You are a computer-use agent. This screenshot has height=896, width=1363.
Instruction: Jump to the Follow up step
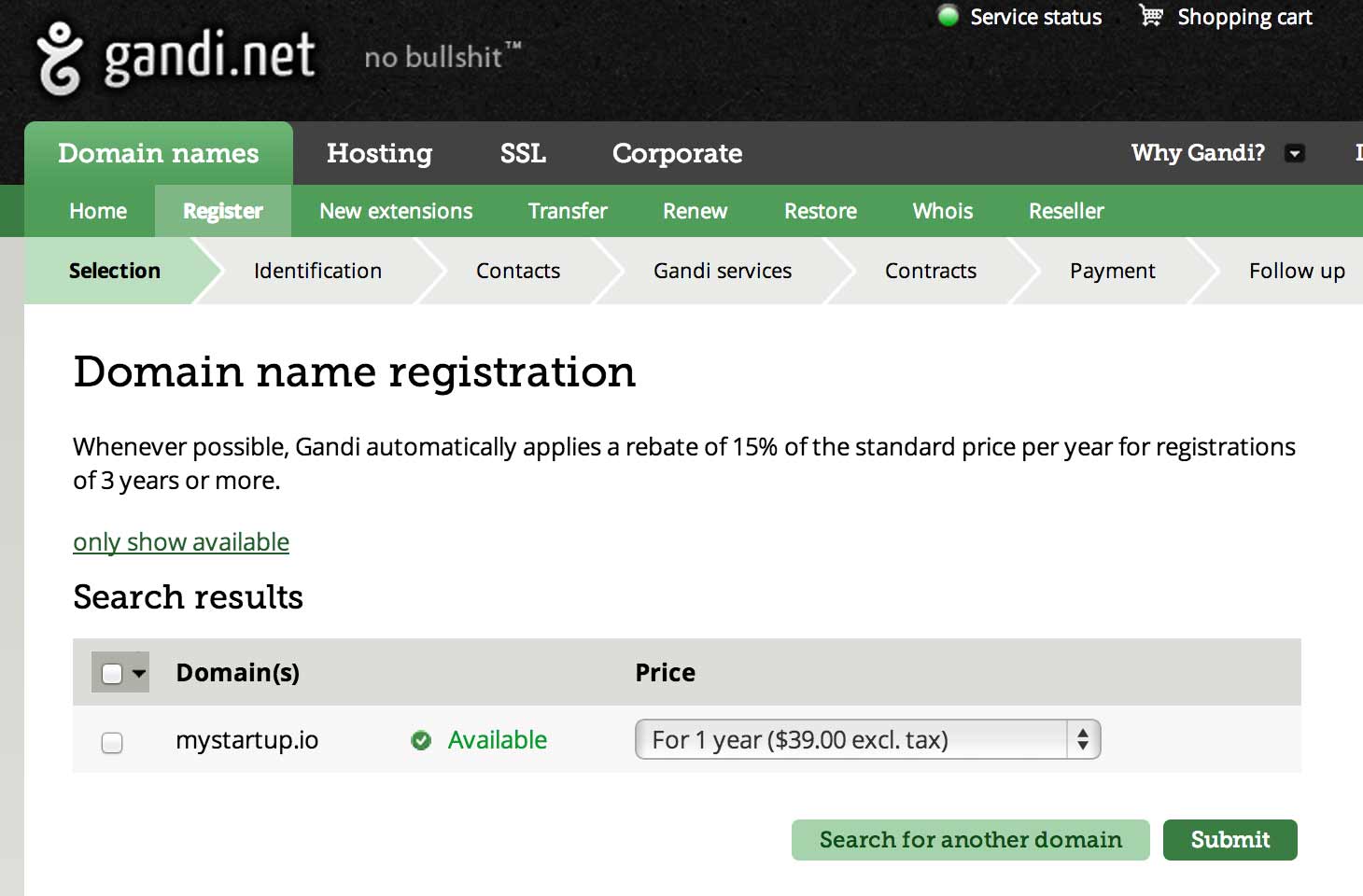pyautogui.click(x=1297, y=271)
